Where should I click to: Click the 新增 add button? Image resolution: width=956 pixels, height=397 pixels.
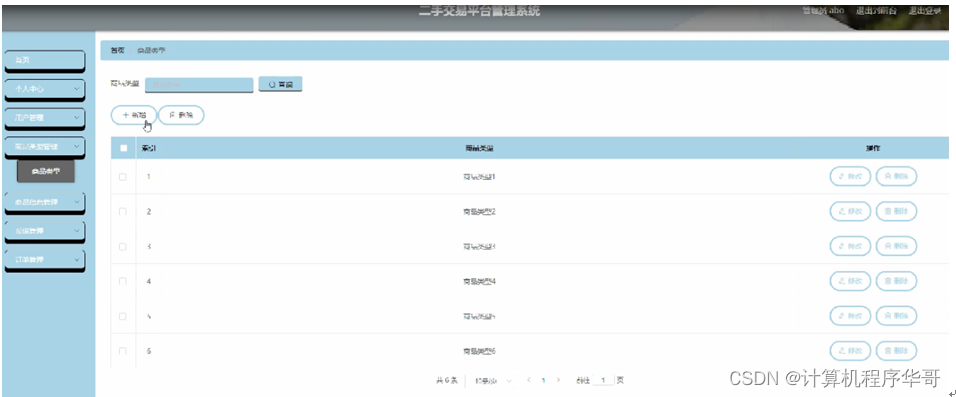[x=134, y=115]
